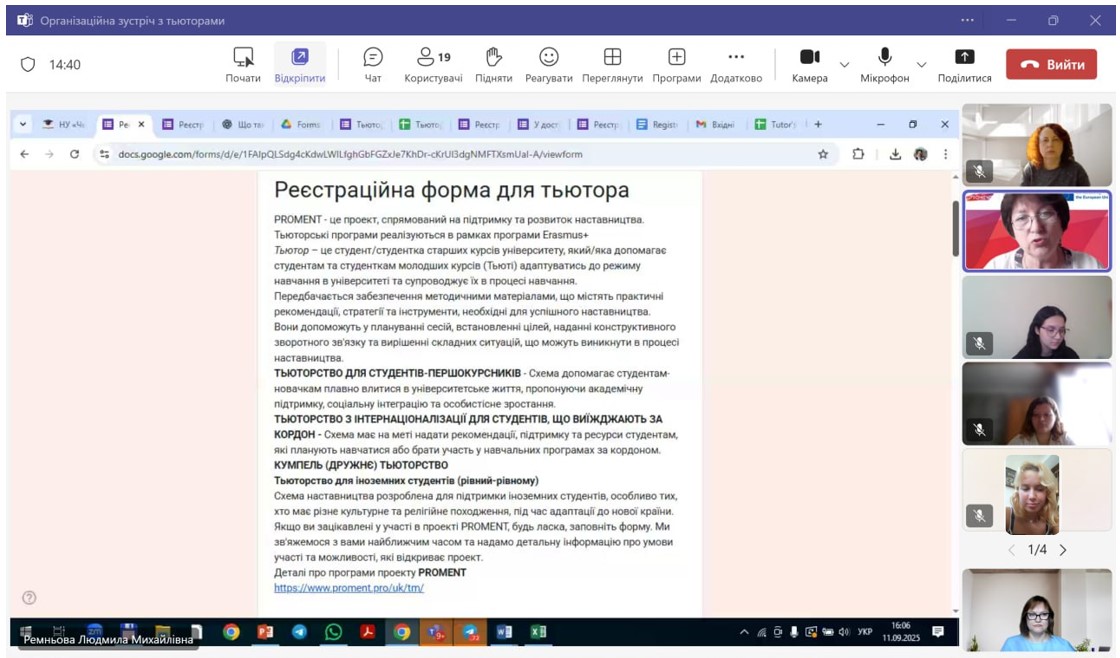The image size is (1120, 658).
Task: Open the Переглянути view layout options
Action: 612,65
